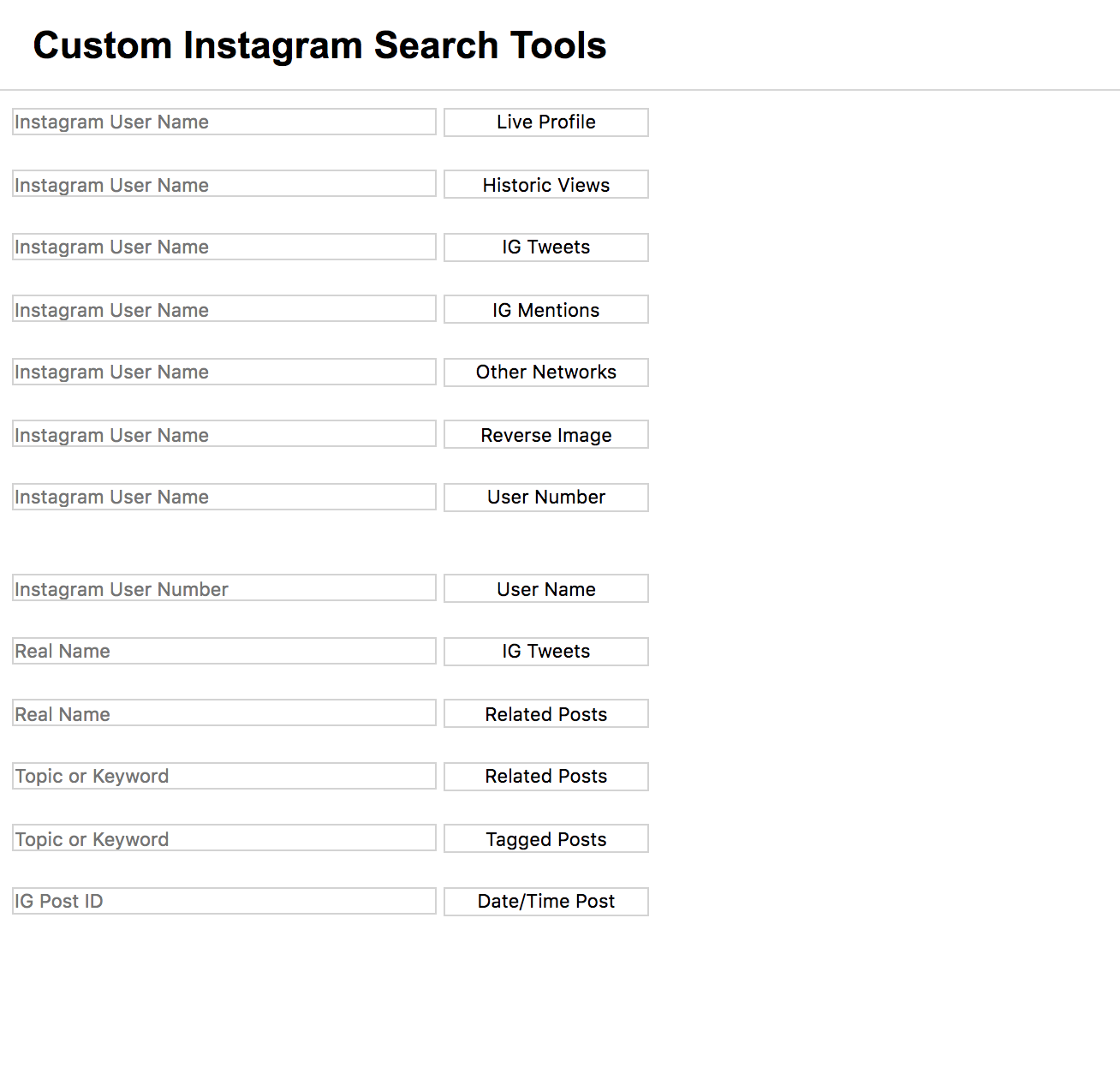The height and width of the screenshot is (1067, 1120).
Task: Click the Live Profile button
Action: [545, 122]
